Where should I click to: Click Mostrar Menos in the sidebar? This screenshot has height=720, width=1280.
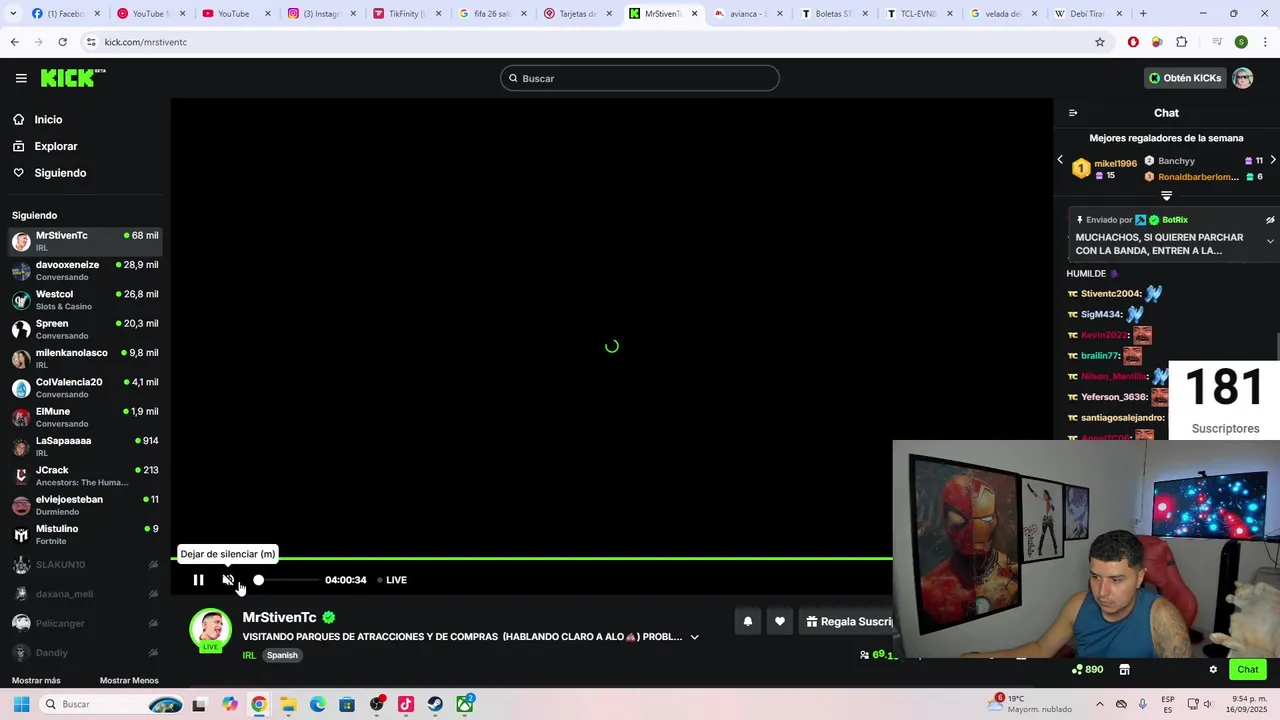click(x=129, y=681)
